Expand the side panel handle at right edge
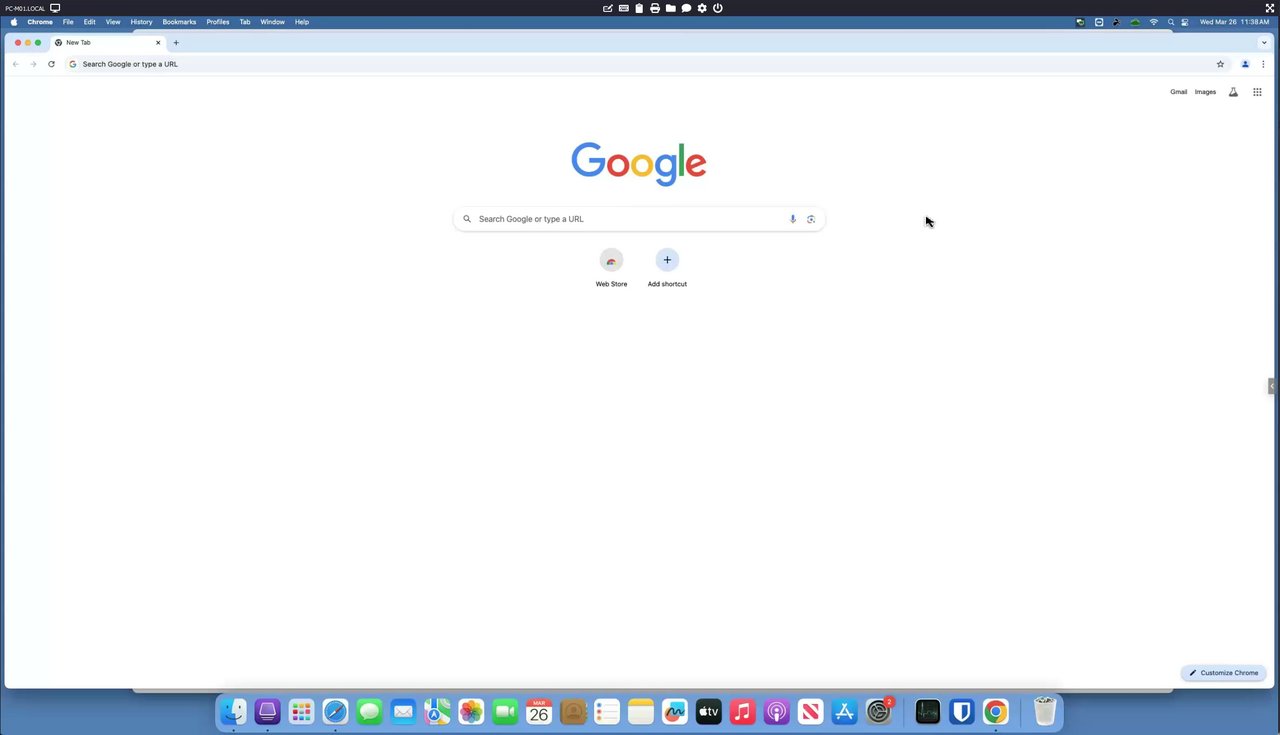The height and width of the screenshot is (735, 1280). point(1272,386)
